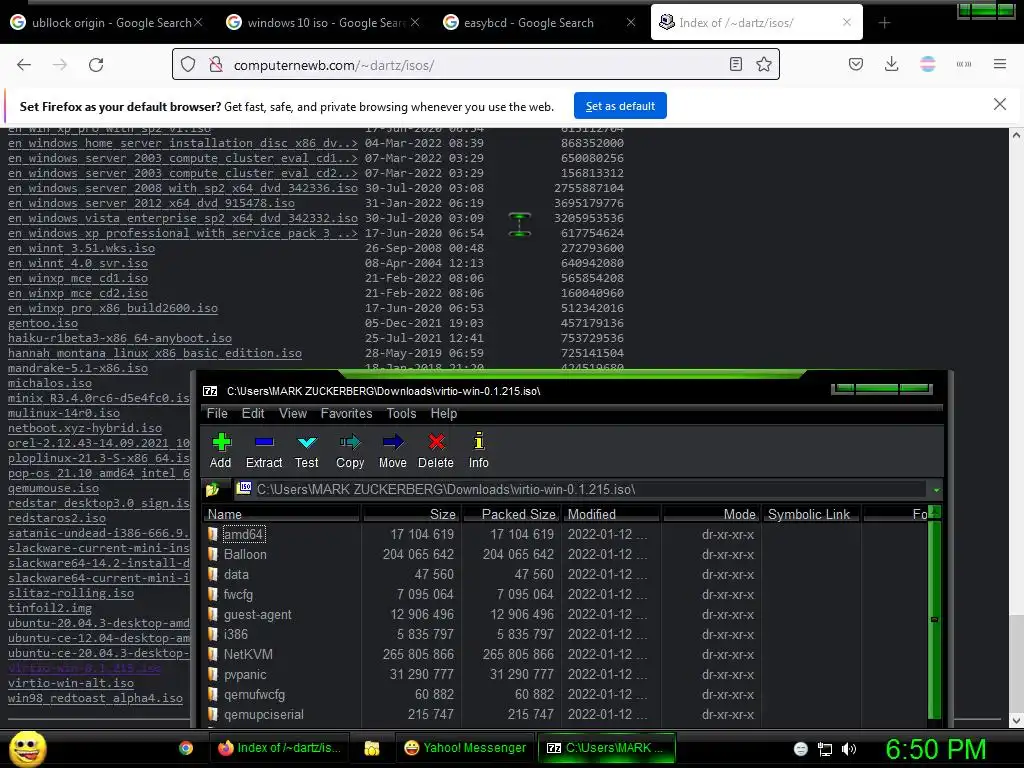Open the Favorites menu in 7-Zip
The height and width of the screenshot is (768, 1024).
(346, 413)
